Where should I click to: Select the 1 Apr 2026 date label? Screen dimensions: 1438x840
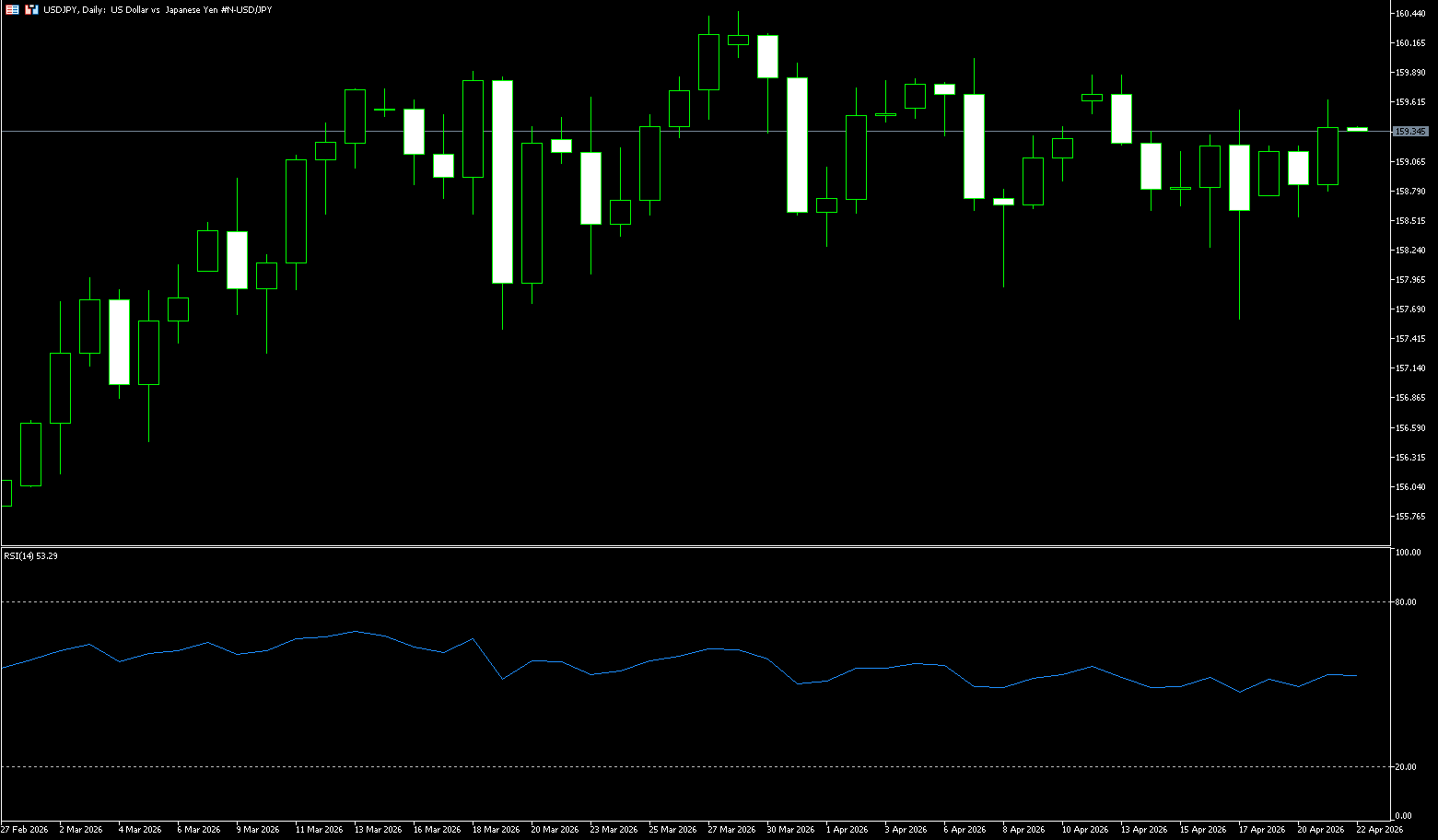click(847, 830)
